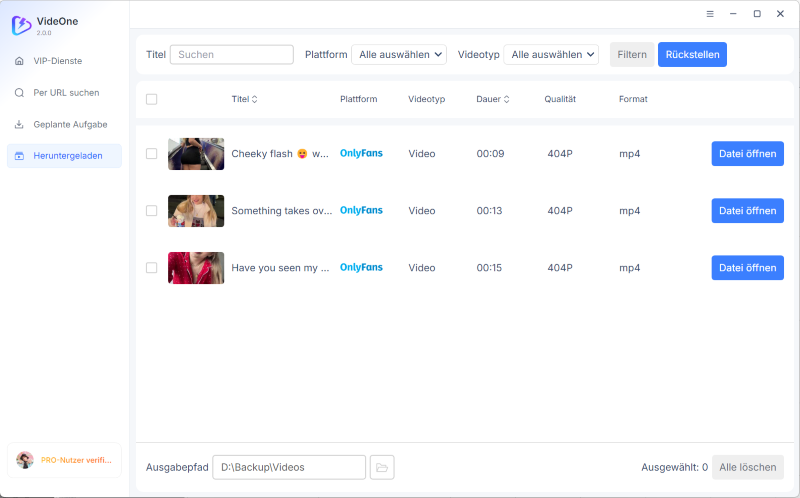
Task: Open Per URL suchen page
Action: tap(64, 93)
